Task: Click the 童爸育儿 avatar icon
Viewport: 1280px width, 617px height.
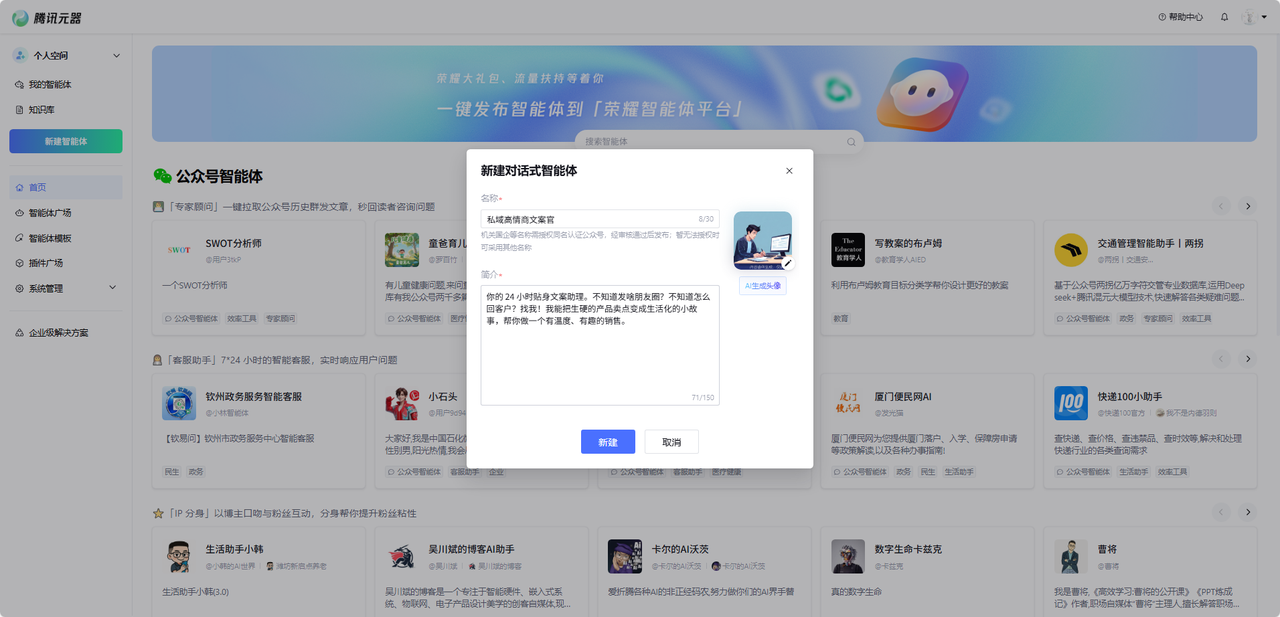Action: (402, 250)
